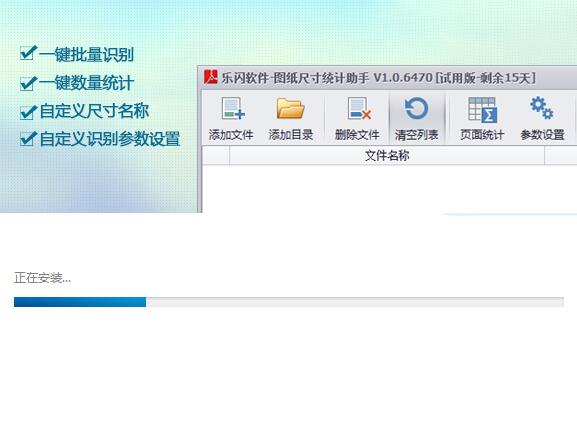Select the 清空列表 clear list icon
577x428 pixels.
[416, 109]
